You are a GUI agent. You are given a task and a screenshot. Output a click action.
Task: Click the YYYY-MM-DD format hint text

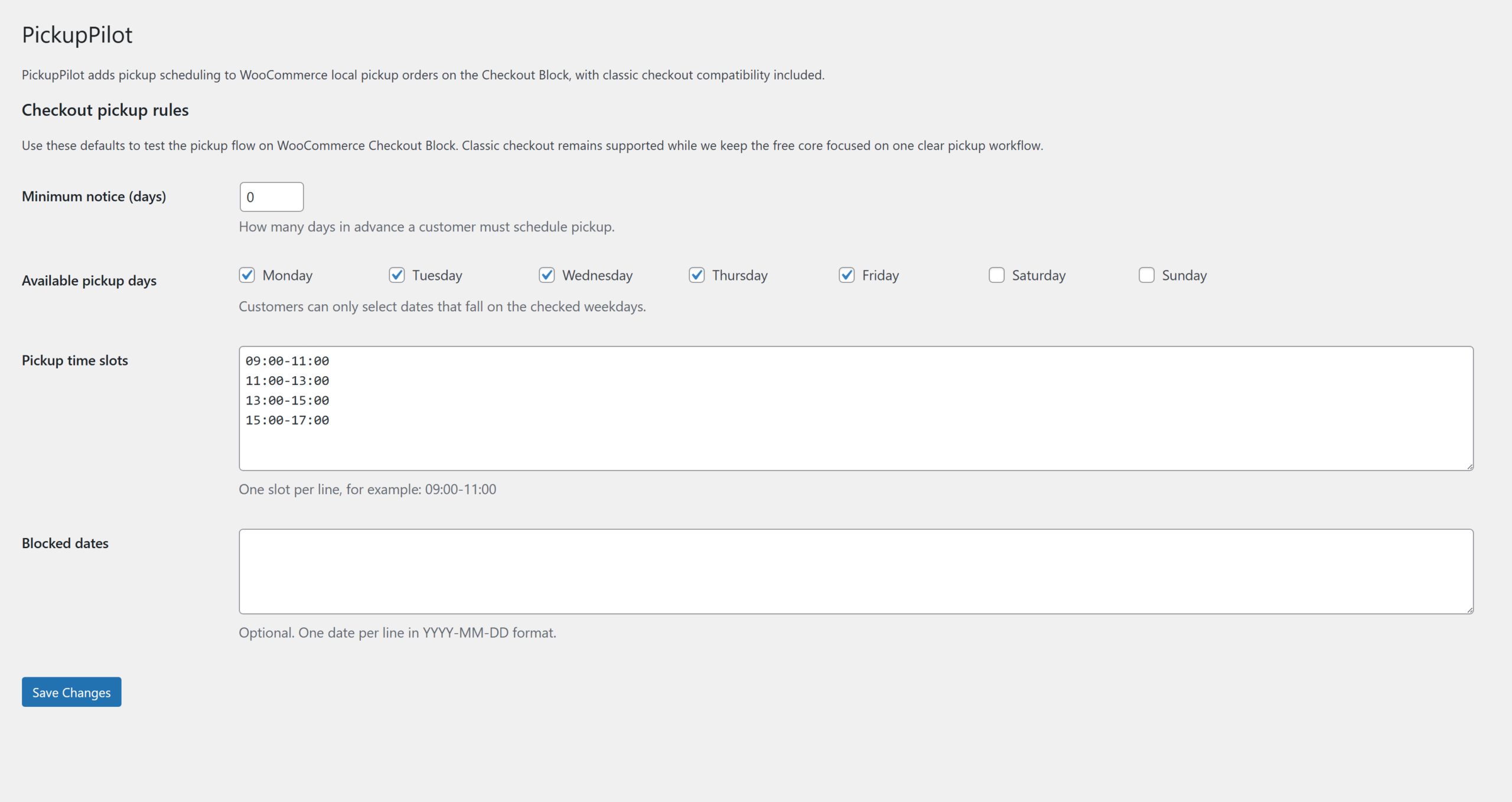pos(397,633)
